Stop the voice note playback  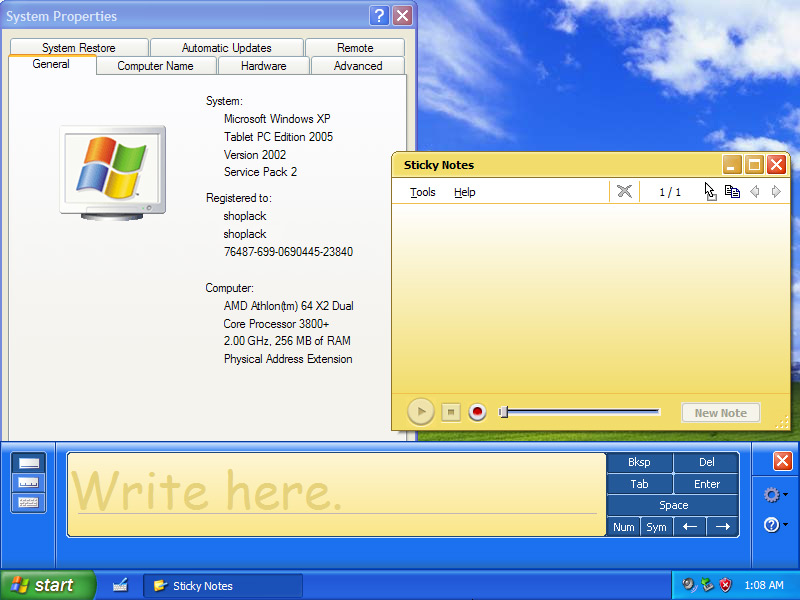[451, 412]
